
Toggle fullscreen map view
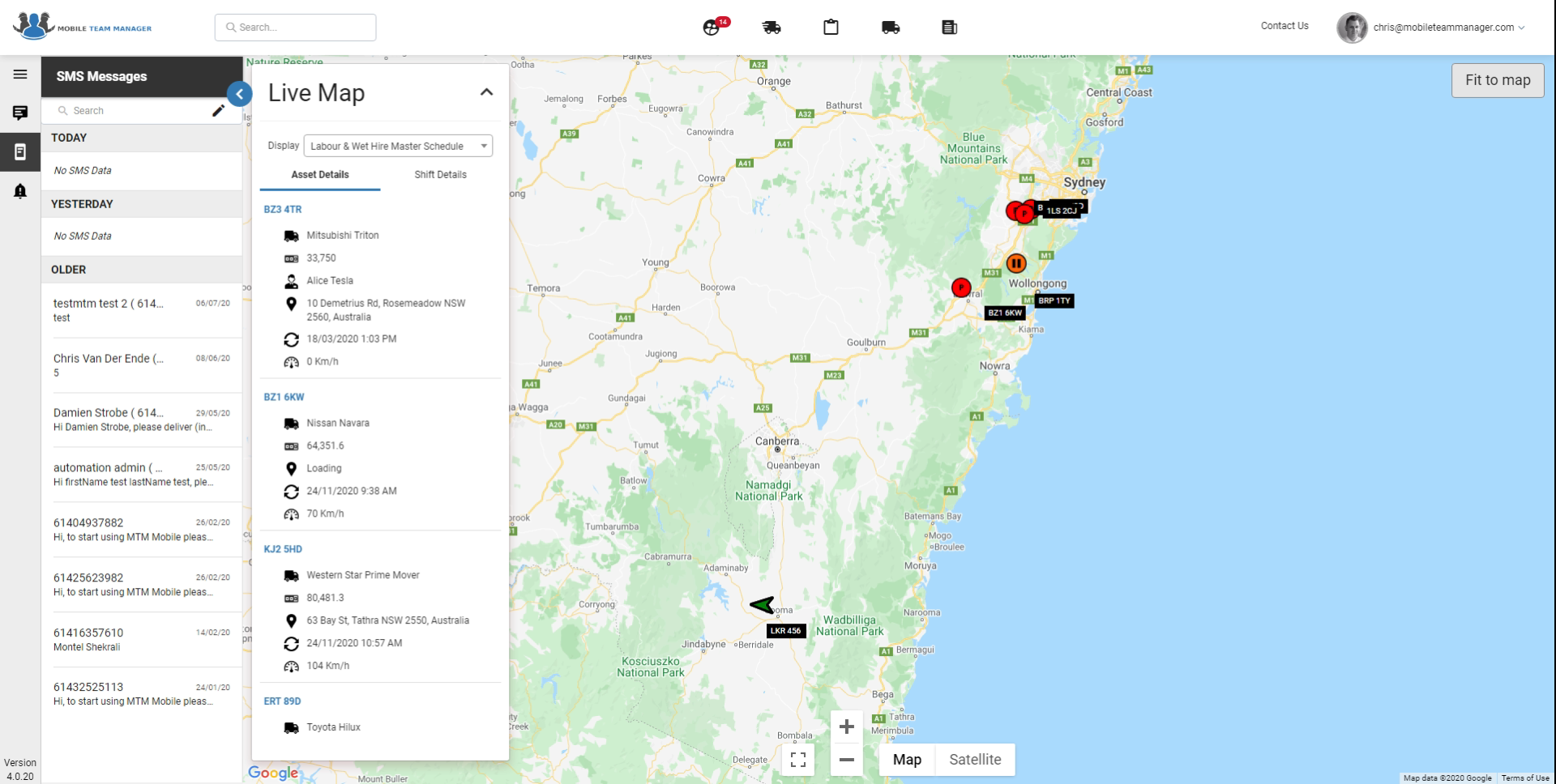click(x=798, y=760)
